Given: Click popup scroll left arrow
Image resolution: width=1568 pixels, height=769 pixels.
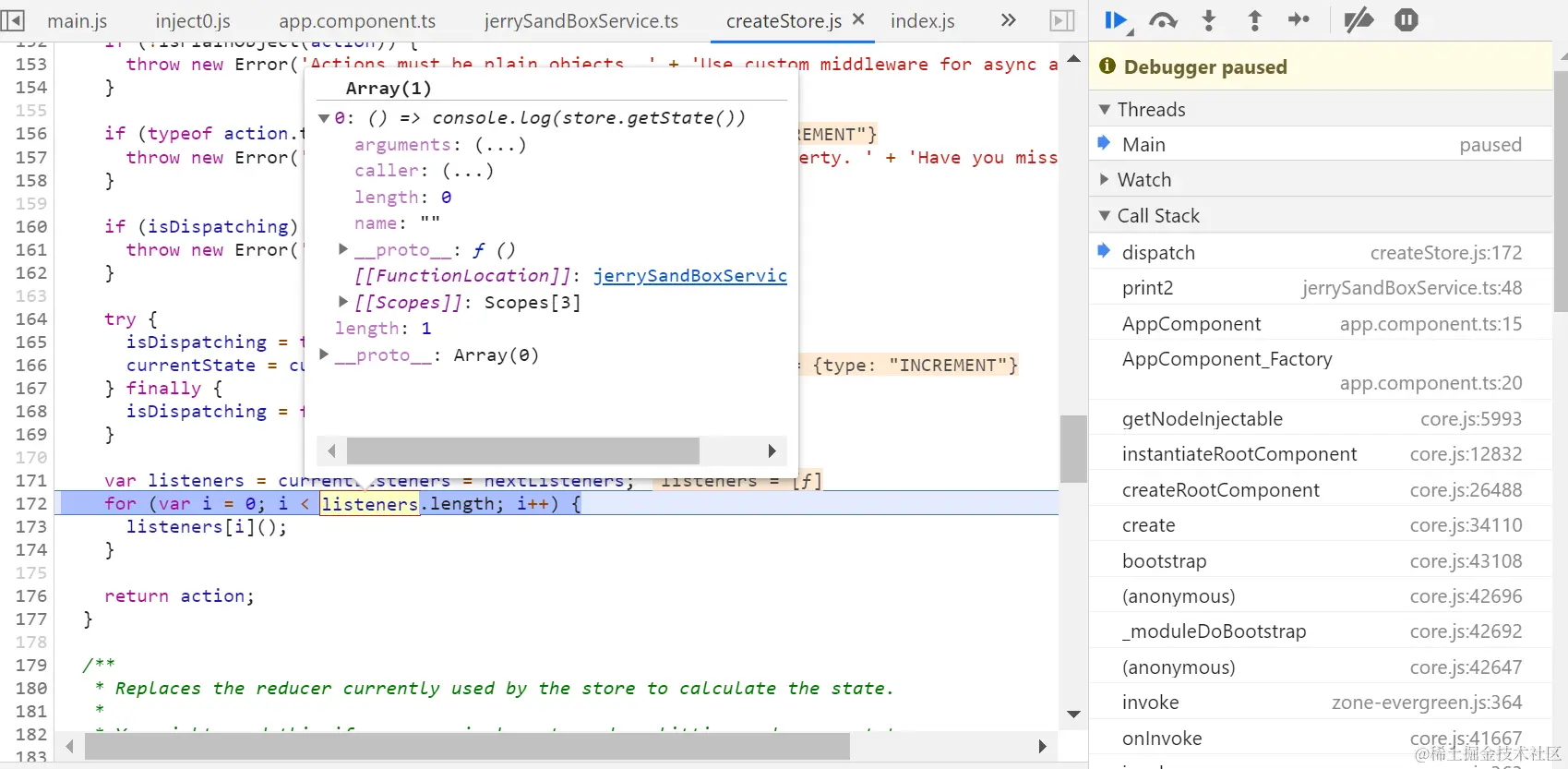Looking at the screenshot, I should (332, 451).
